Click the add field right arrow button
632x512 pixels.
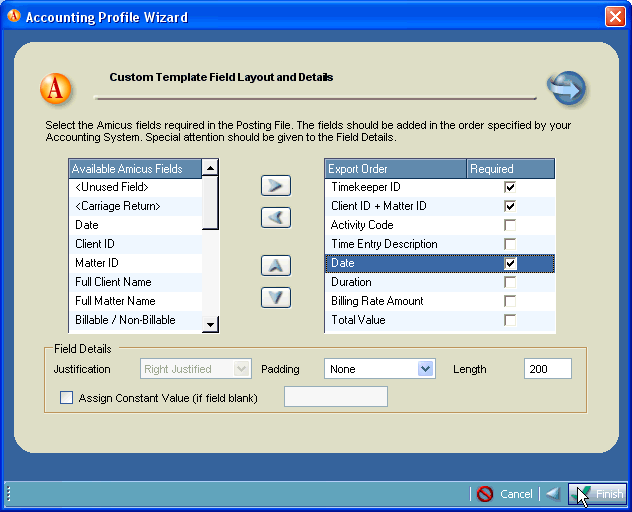pos(275,186)
